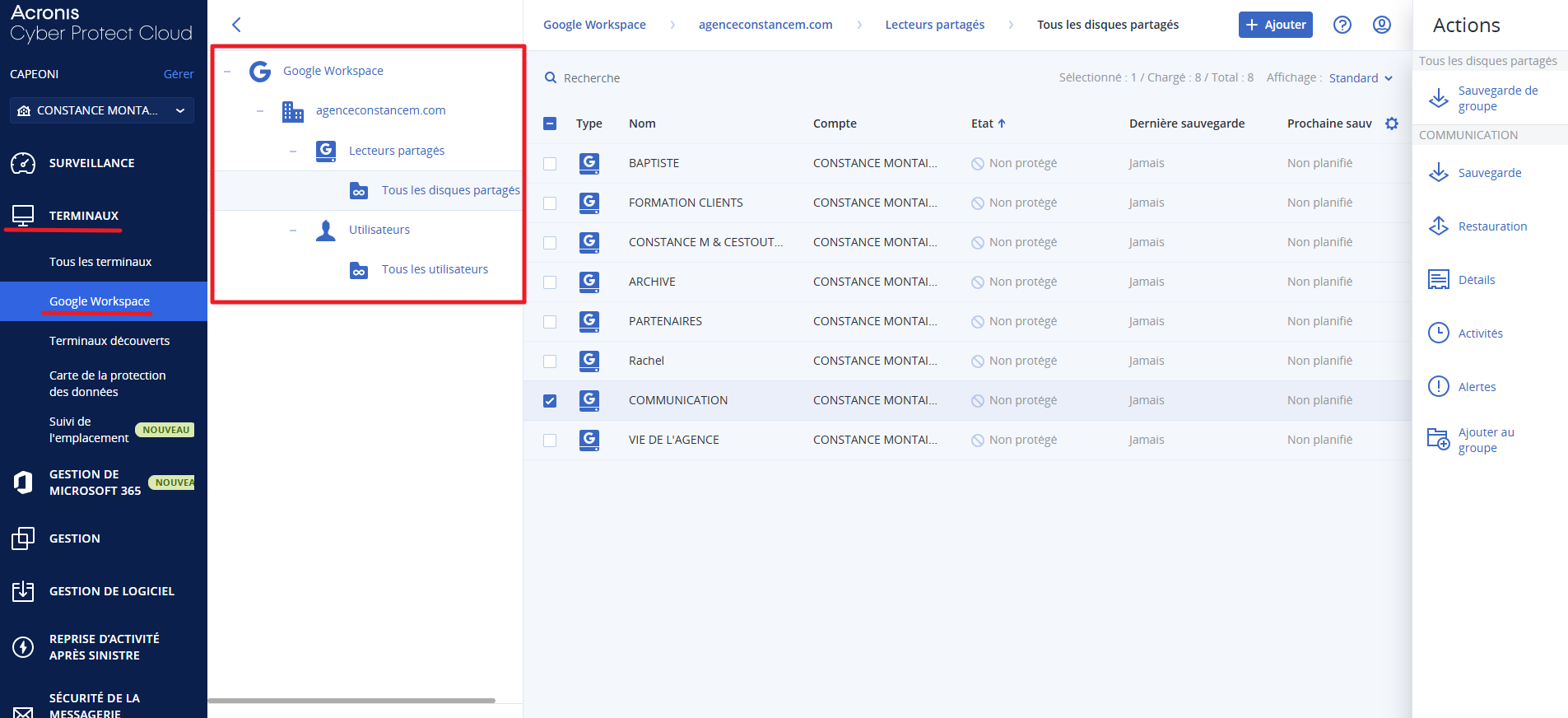Toggle the select-all header checkbox
This screenshot has width=1568, height=718.
(550, 124)
